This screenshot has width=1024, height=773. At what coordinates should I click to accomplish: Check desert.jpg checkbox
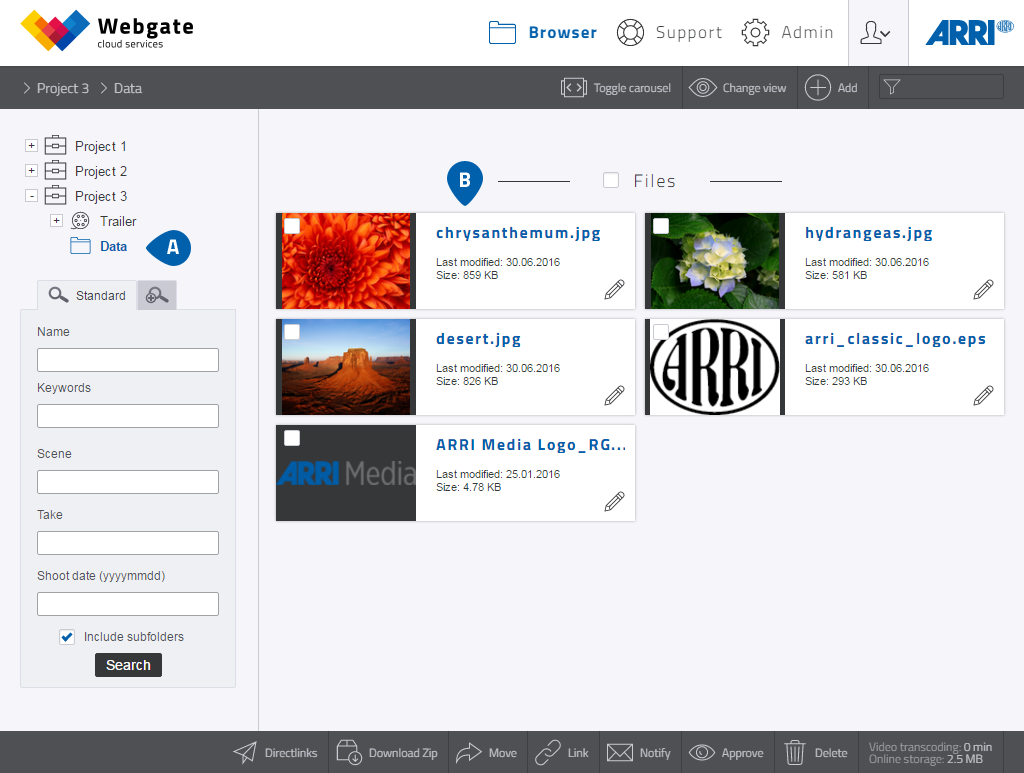[x=292, y=332]
